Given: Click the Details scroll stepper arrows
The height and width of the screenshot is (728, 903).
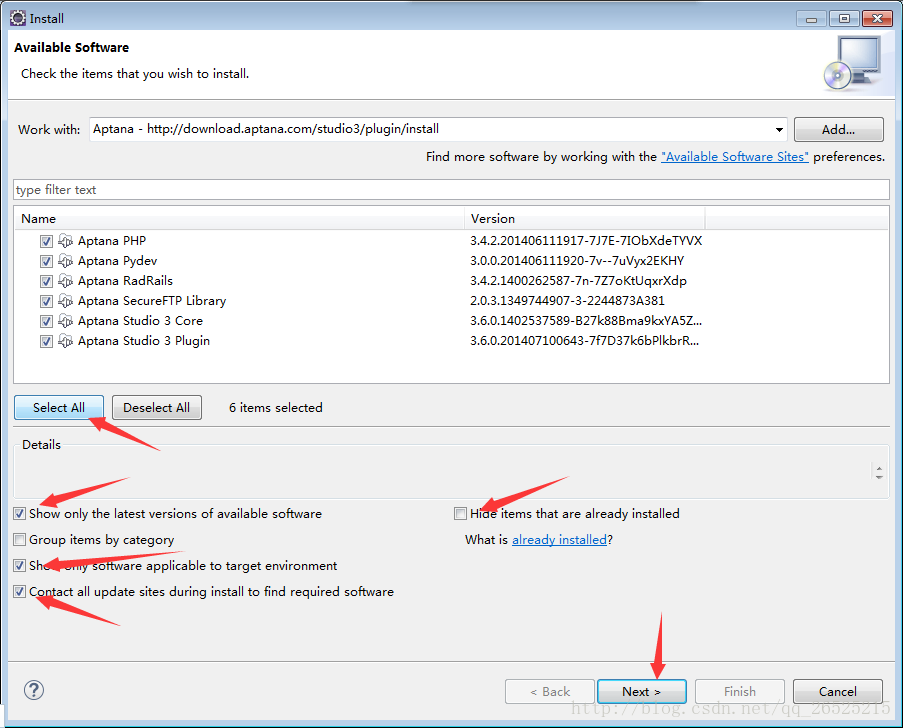Looking at the screenshot, I should (879, 472).
